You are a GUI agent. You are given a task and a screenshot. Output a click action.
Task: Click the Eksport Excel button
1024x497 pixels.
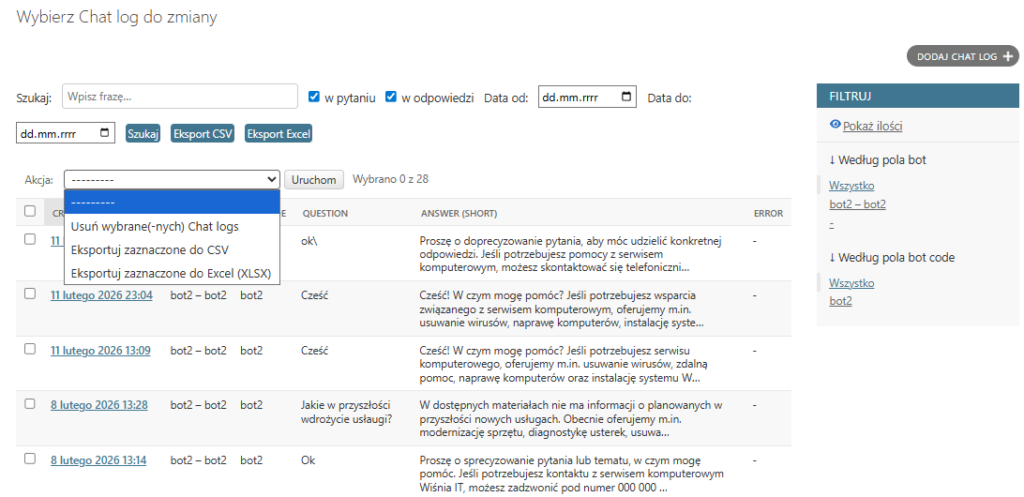(x=279, y=133)
